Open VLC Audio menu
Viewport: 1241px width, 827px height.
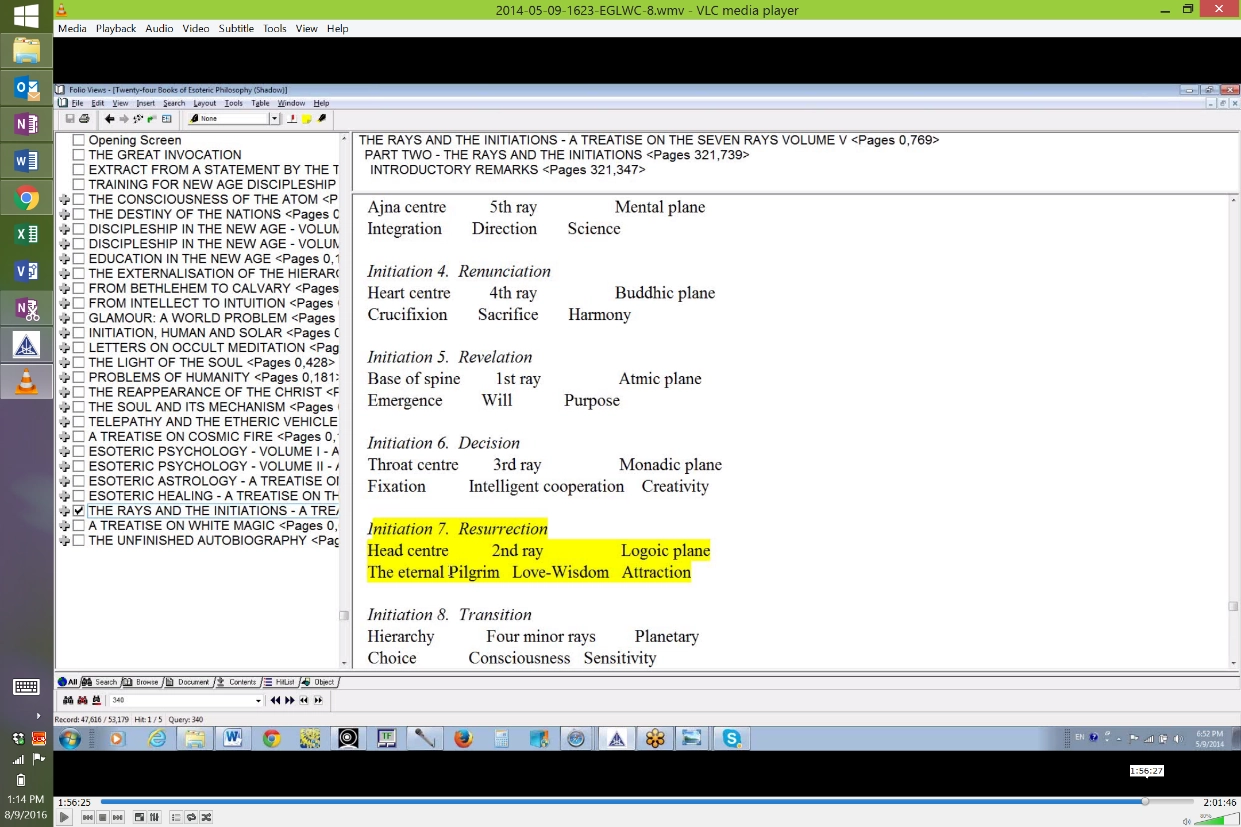point(159,28)
